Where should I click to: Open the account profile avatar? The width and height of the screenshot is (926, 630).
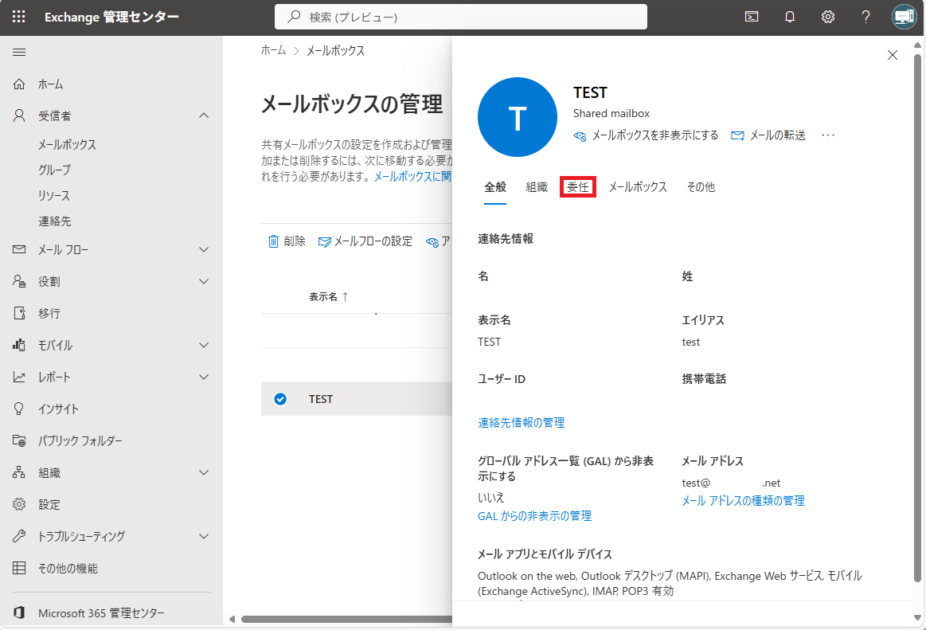pos(904,17)
